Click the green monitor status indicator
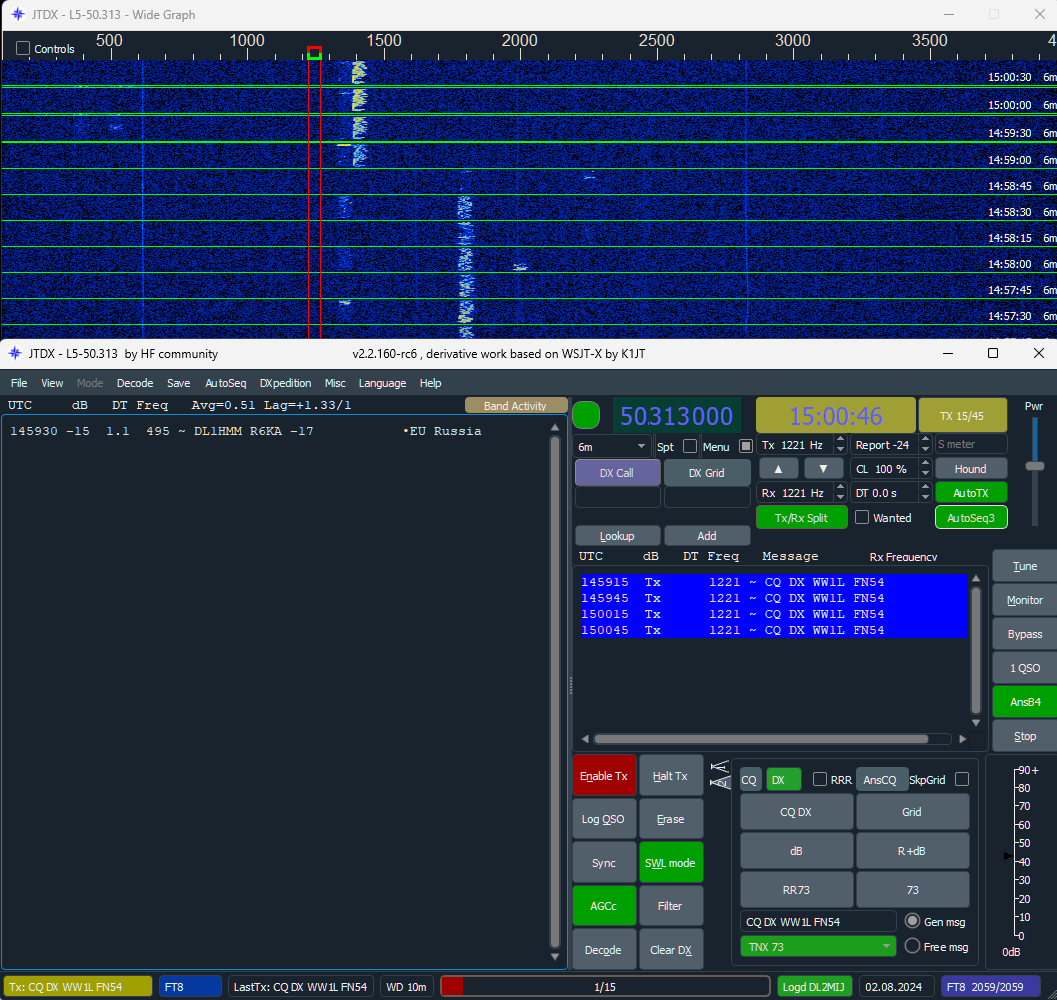The width and height of the screenshot is (1057, 1000). (586, 415)
